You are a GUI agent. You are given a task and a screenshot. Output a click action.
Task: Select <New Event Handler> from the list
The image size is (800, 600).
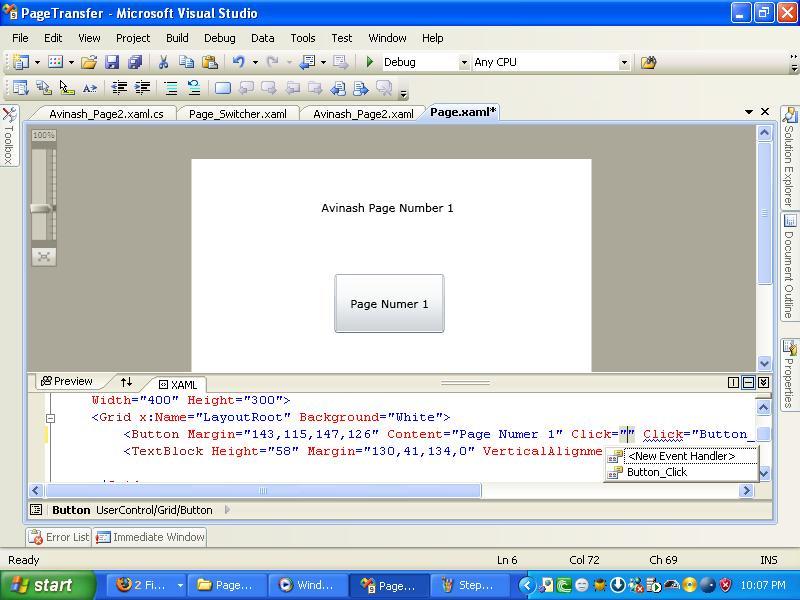tap(681, 456)
